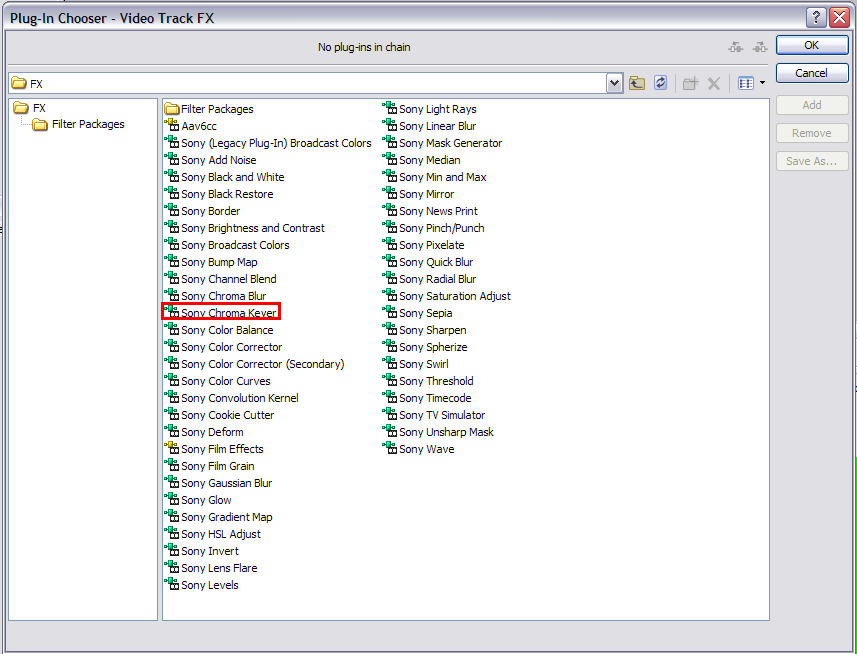857x654 pixels.
Task: Click the Delete X toolbar icon
Action: (714, 84)
